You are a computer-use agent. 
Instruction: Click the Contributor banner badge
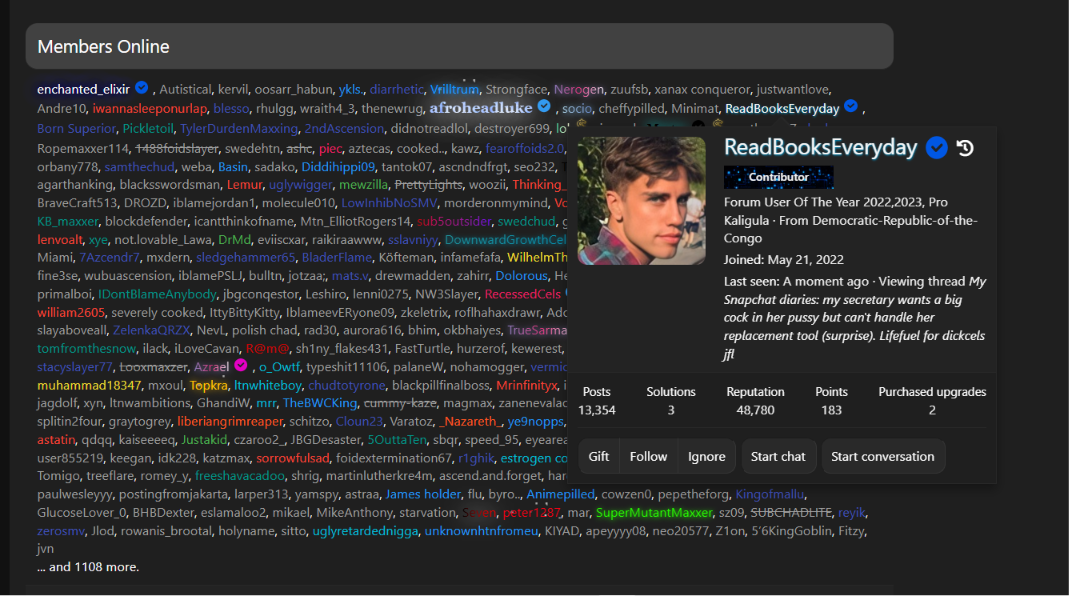pos(779,177)
